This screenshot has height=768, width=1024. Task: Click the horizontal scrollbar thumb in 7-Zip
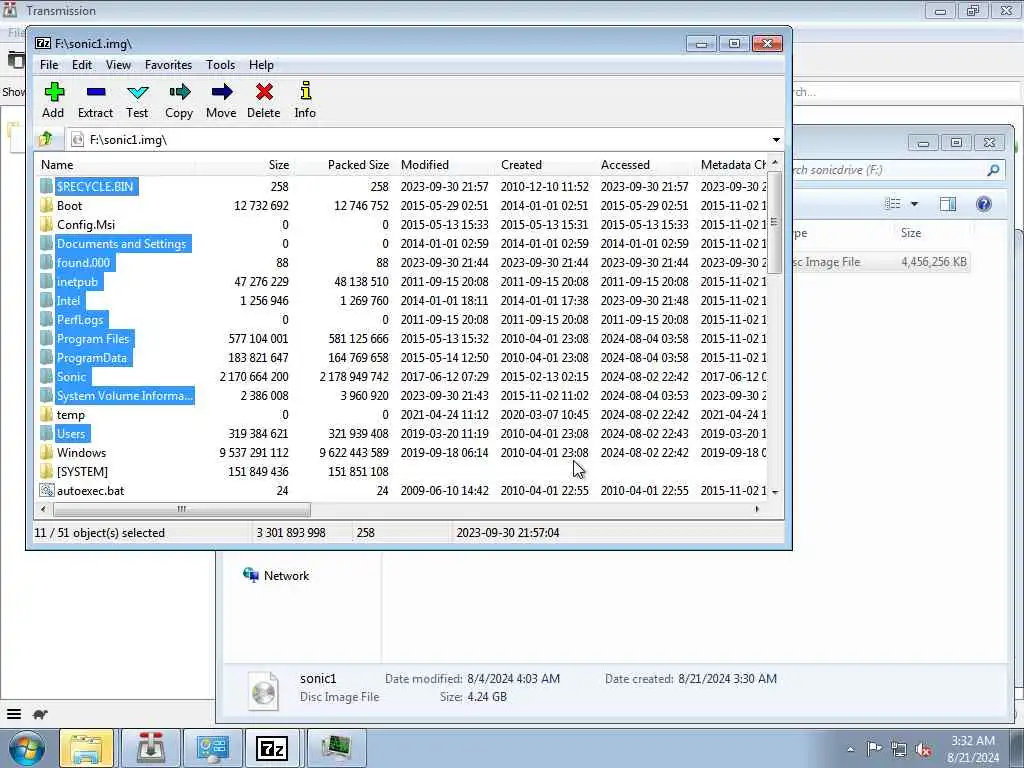(182, 509)
